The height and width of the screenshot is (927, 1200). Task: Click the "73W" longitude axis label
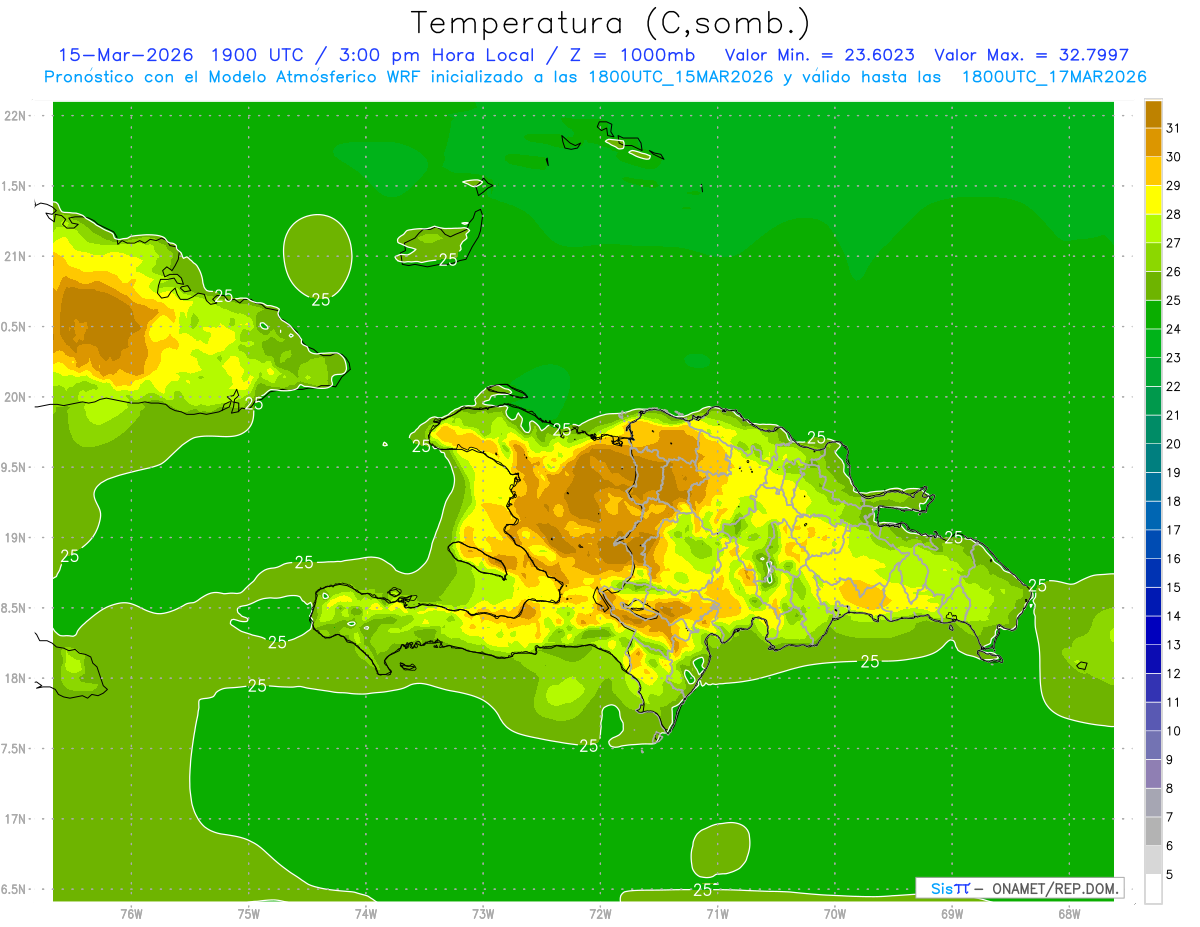click(x=483, y=913)
